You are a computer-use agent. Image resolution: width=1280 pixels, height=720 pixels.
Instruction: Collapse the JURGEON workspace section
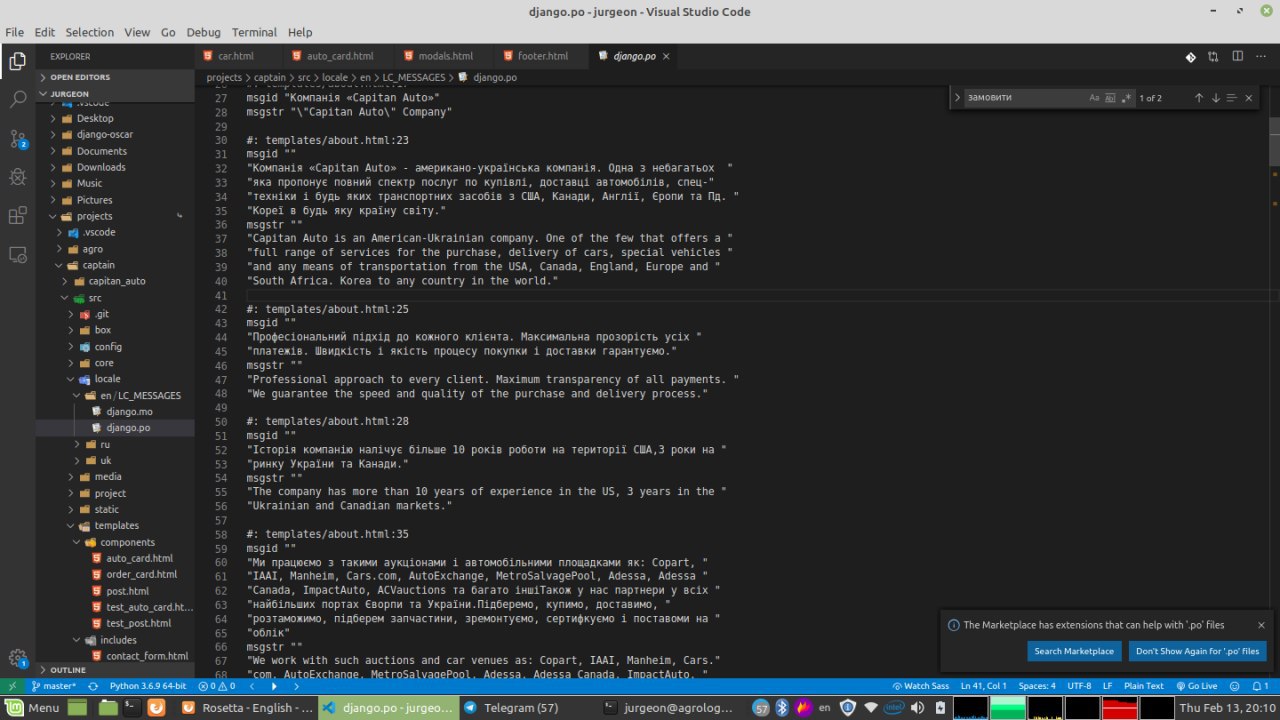pyautogui.click(x=115, y=94)
